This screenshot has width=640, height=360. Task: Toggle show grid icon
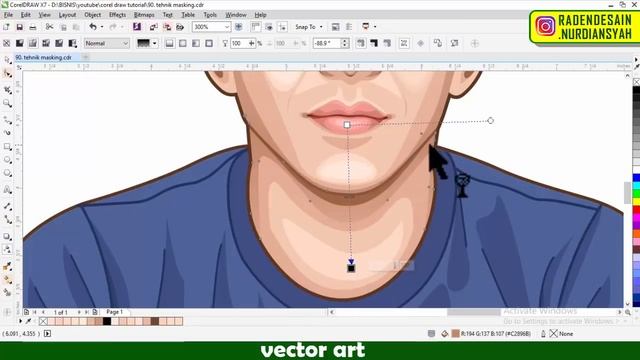(269, 27)
